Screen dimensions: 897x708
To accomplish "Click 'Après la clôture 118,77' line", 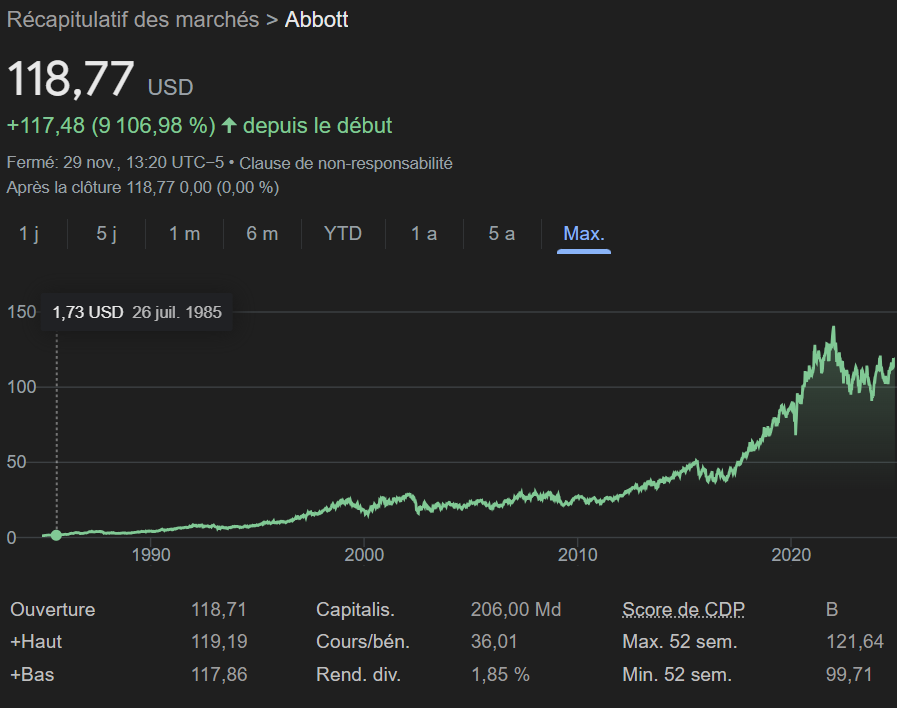I will click(x=142, y=188).
